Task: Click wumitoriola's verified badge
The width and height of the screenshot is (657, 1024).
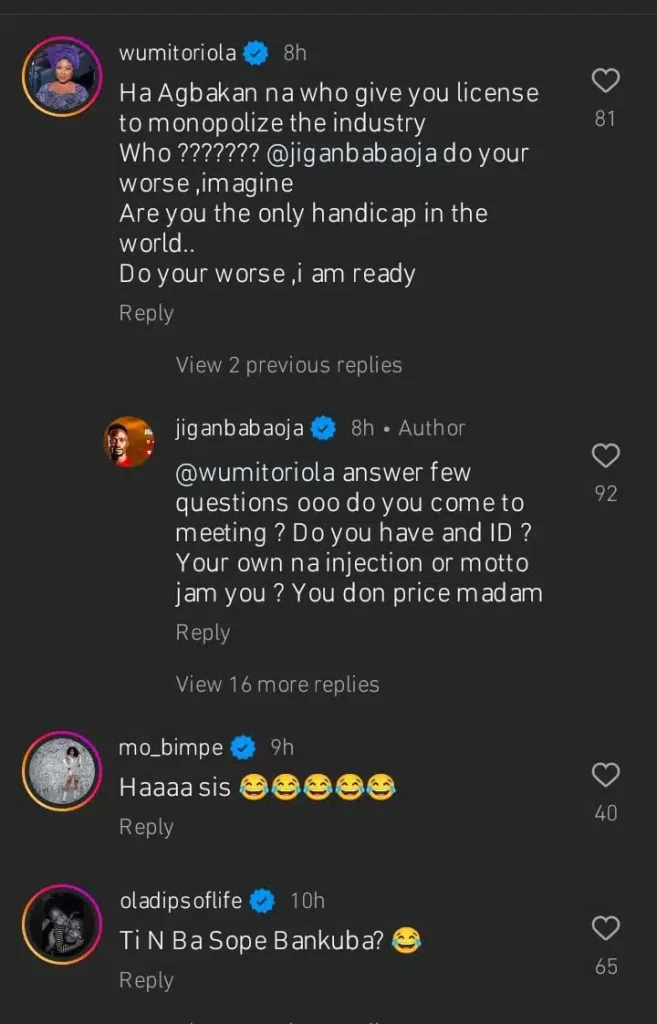Action: 256,53
